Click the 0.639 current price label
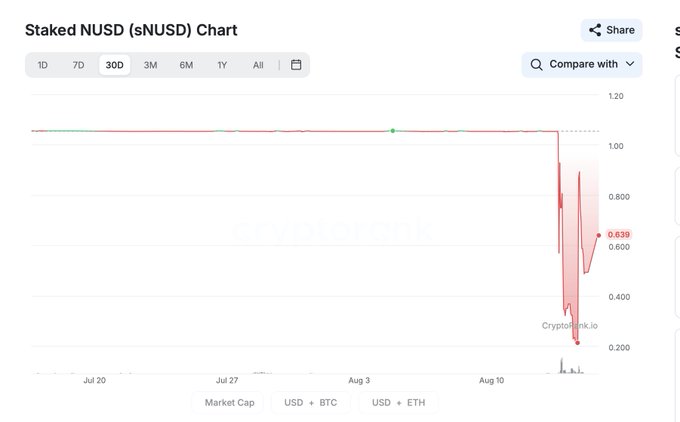Viewport: 680px width, 422px height. [619, 235]
